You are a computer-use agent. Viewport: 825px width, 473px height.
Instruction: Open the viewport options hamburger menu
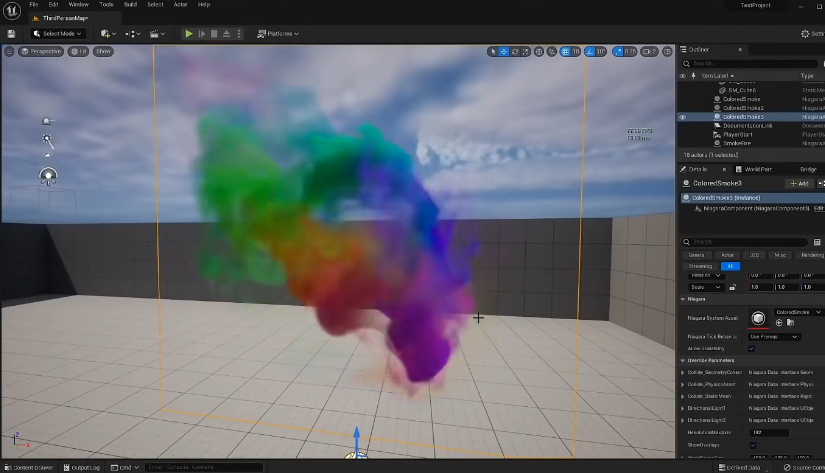point(9,51)
